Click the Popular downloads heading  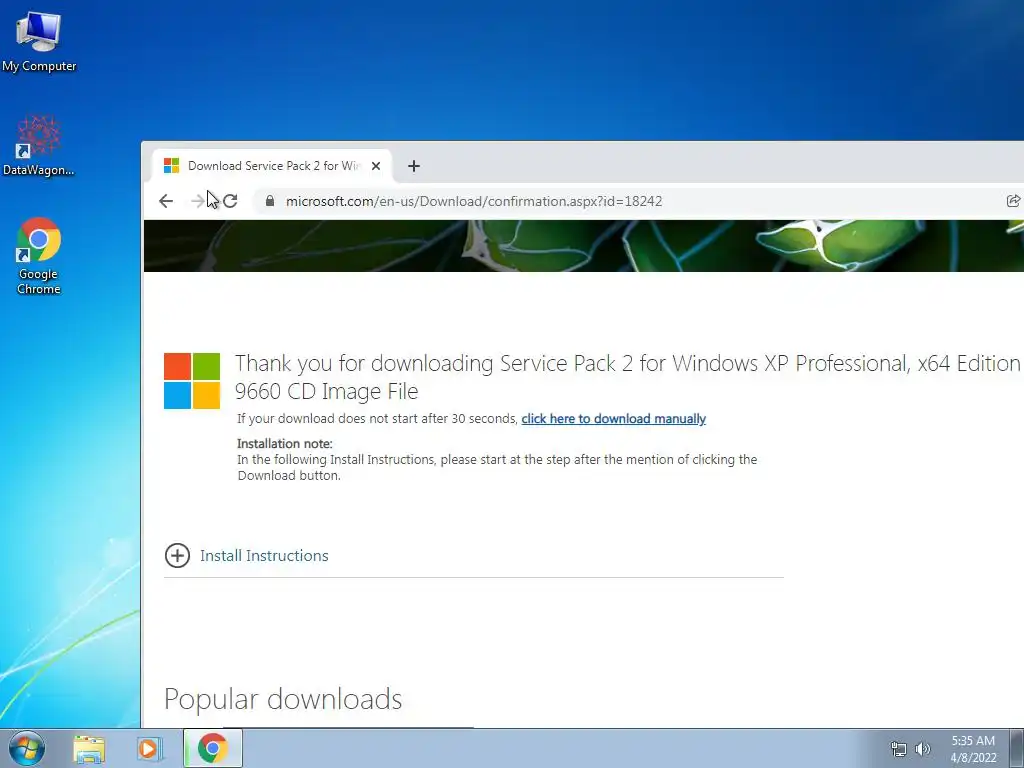pos(283,699)
